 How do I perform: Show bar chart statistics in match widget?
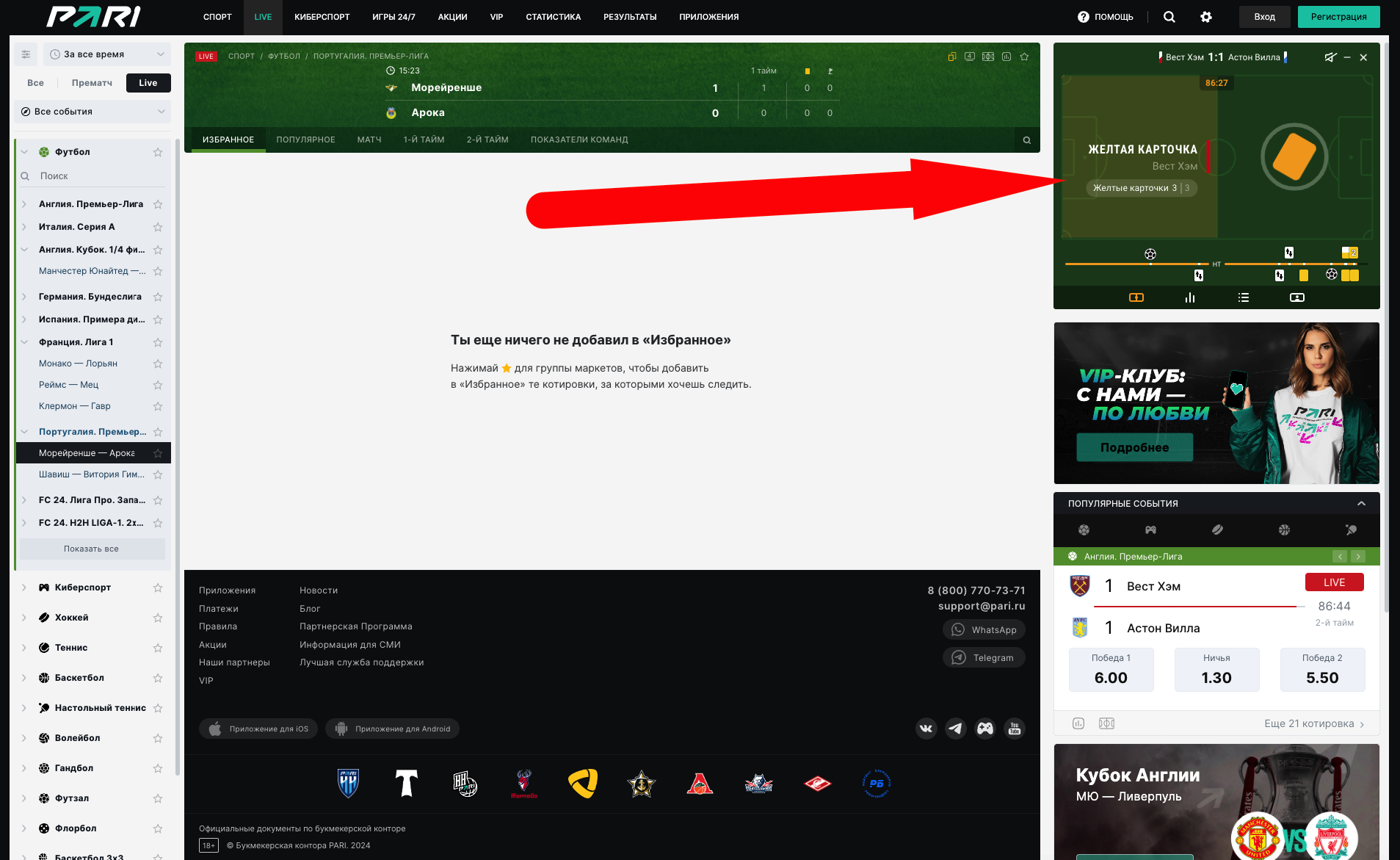click(x=1190, y=297)
